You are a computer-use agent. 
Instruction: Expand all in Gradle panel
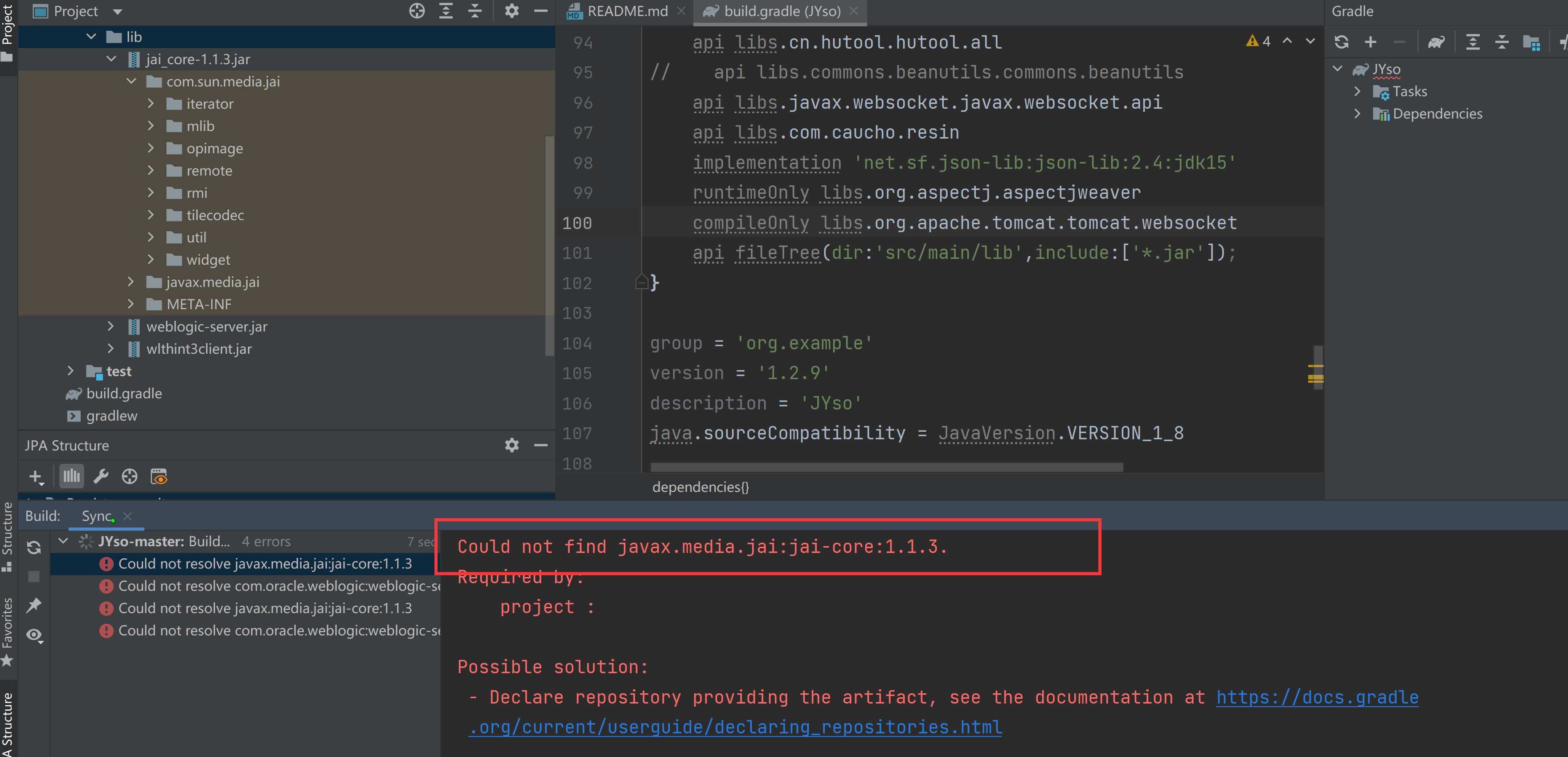[x=1473, y=42]
